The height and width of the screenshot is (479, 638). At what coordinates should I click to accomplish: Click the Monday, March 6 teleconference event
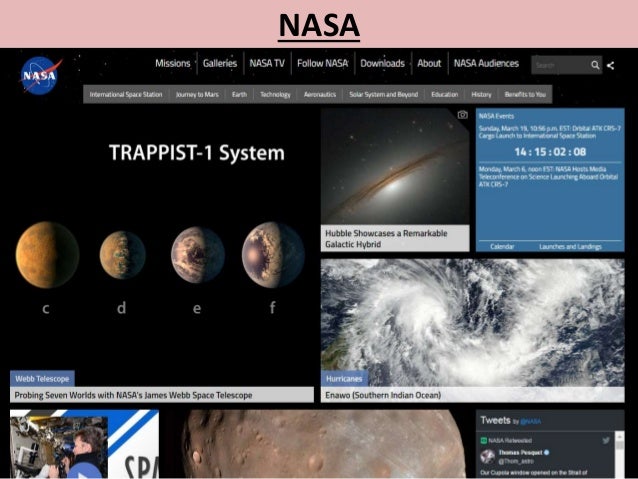pyautogui.click(x=548, y=177)
